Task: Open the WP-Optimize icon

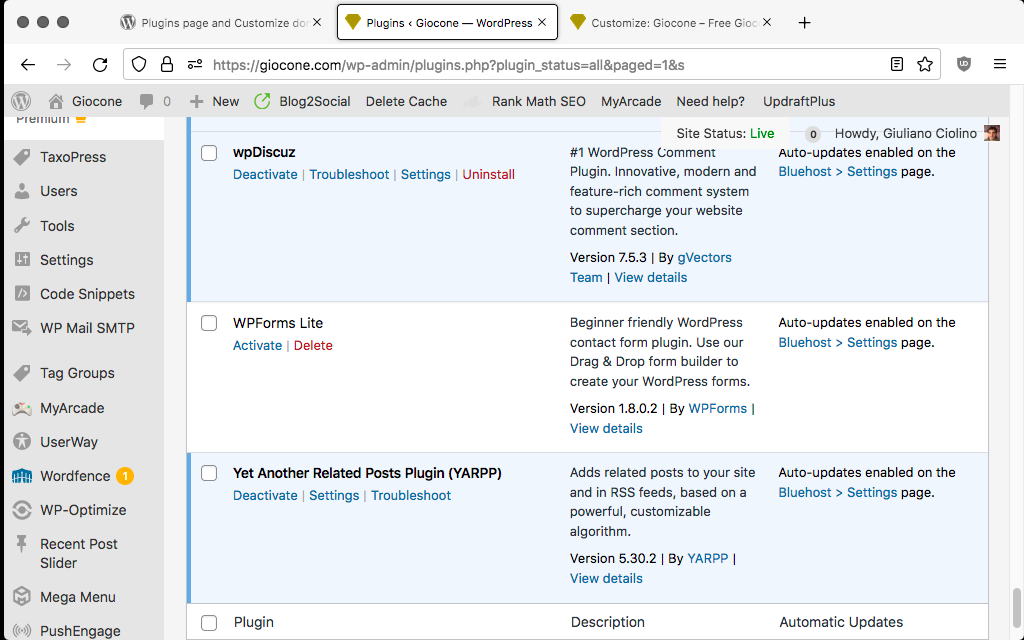Action: click(22, 510)
